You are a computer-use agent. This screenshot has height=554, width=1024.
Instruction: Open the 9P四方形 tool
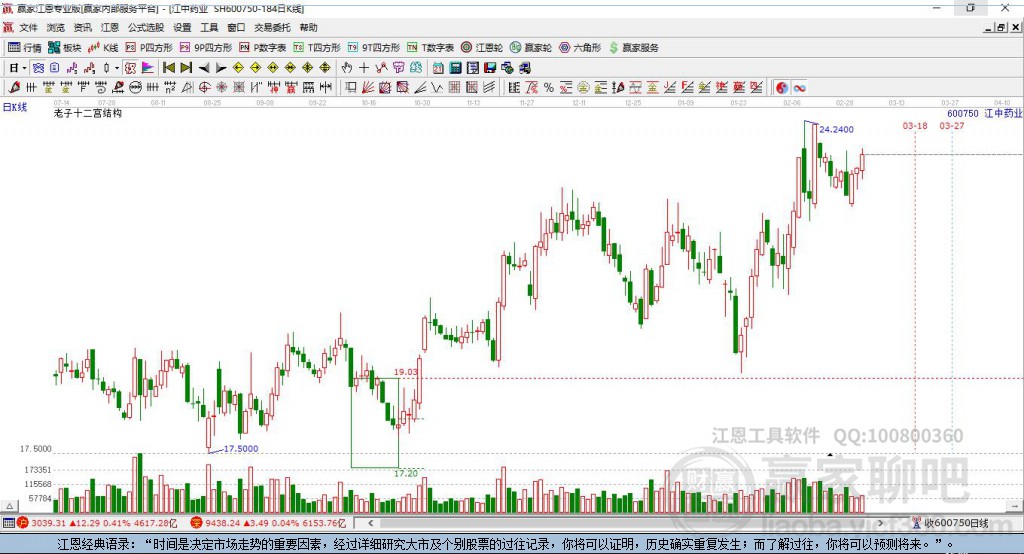(x=206, y=48)
